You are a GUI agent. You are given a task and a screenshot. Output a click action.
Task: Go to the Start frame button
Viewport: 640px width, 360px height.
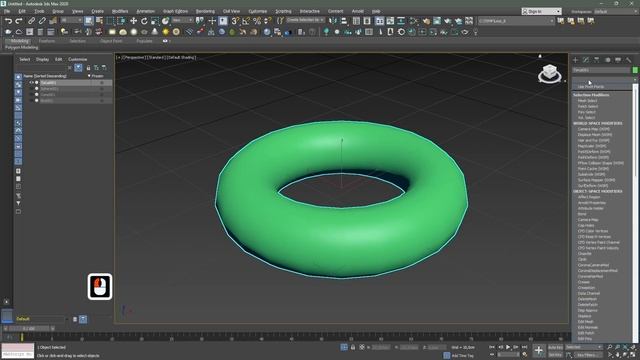click(491, 347)
